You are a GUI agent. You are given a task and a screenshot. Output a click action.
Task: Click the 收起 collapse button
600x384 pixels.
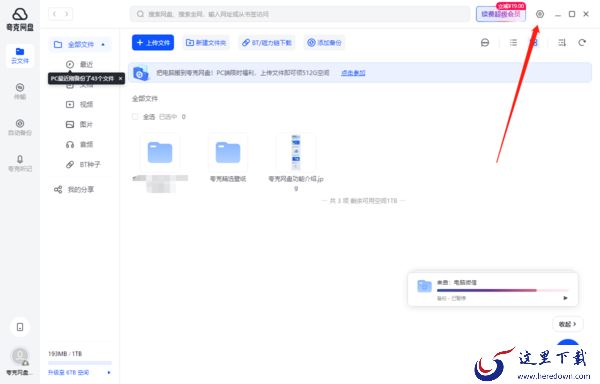coord(567,324)
